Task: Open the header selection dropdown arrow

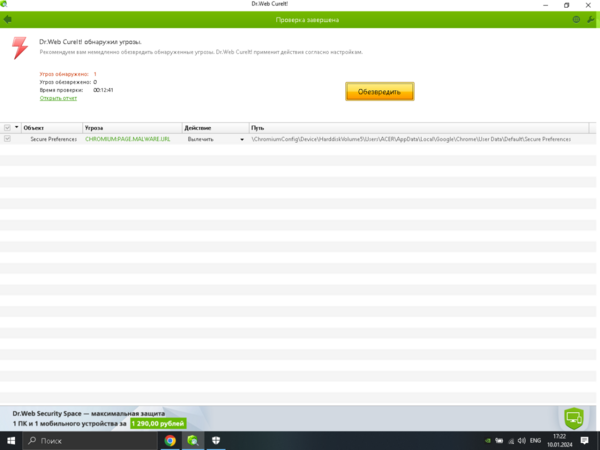Action: tap(16, 127)
